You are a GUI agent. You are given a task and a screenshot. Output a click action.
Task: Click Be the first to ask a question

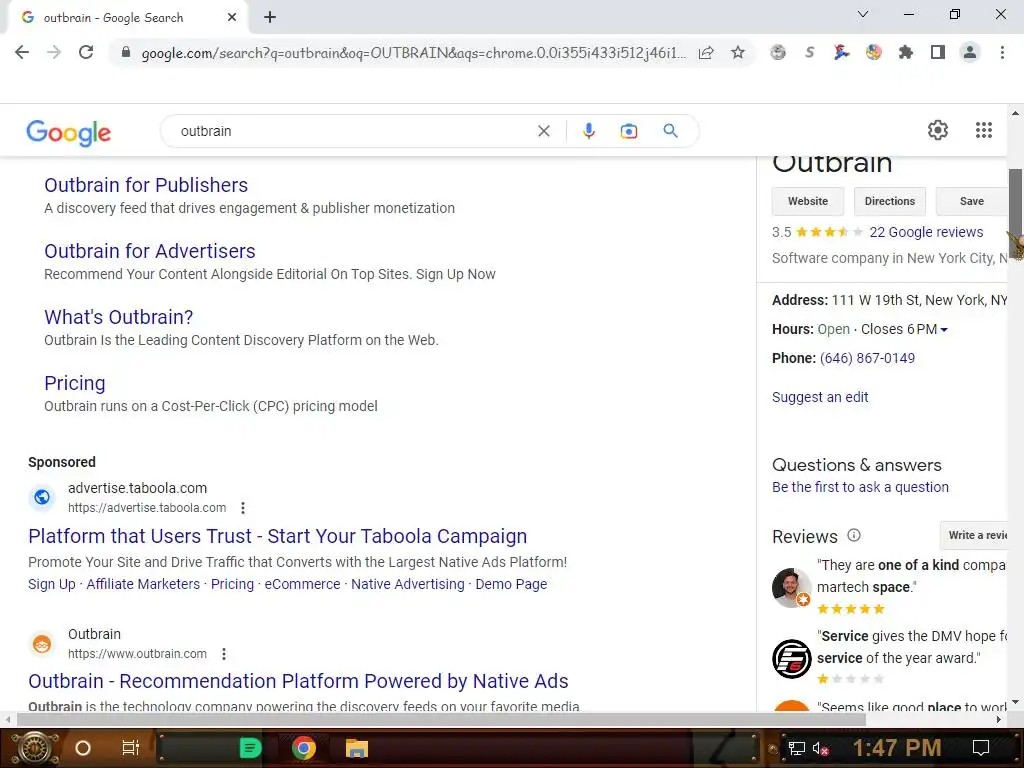point(860,487)
